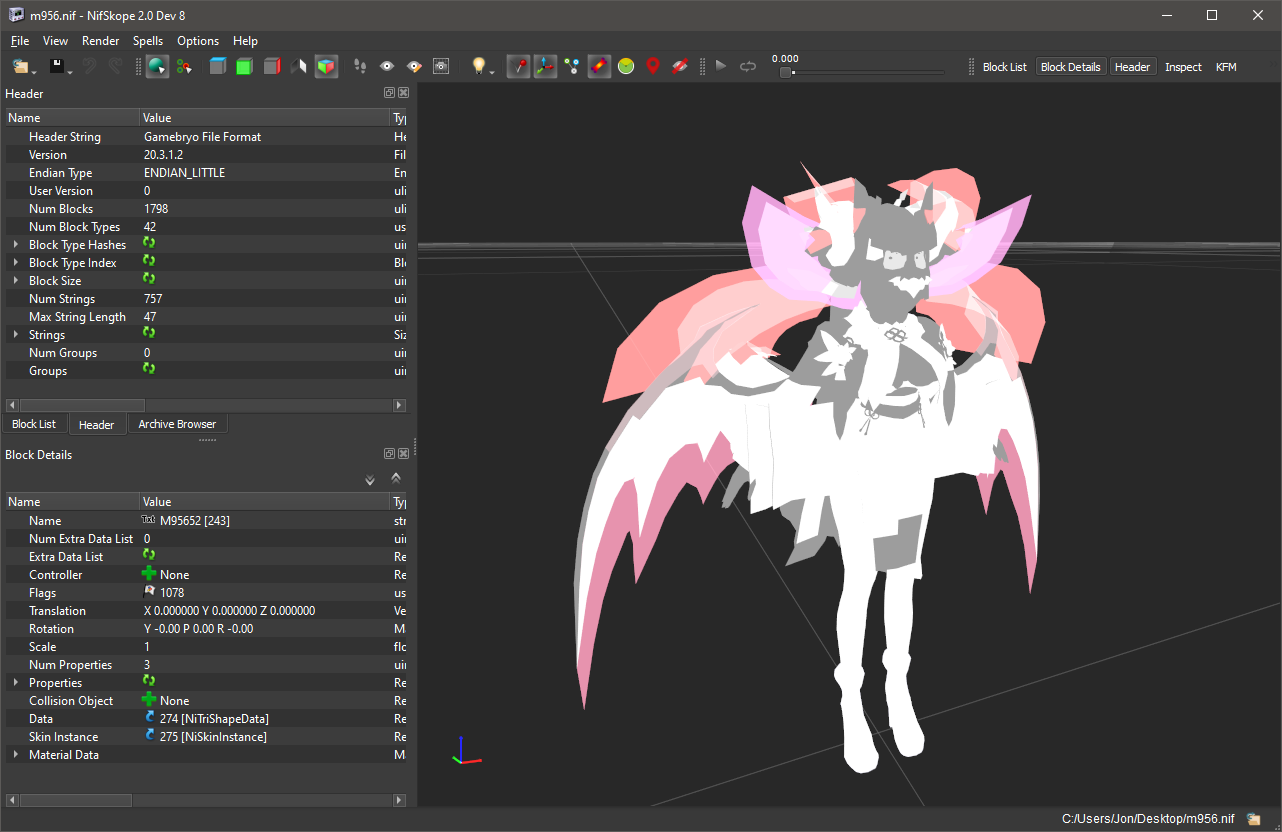Click the Undo arrow icon

88,66
